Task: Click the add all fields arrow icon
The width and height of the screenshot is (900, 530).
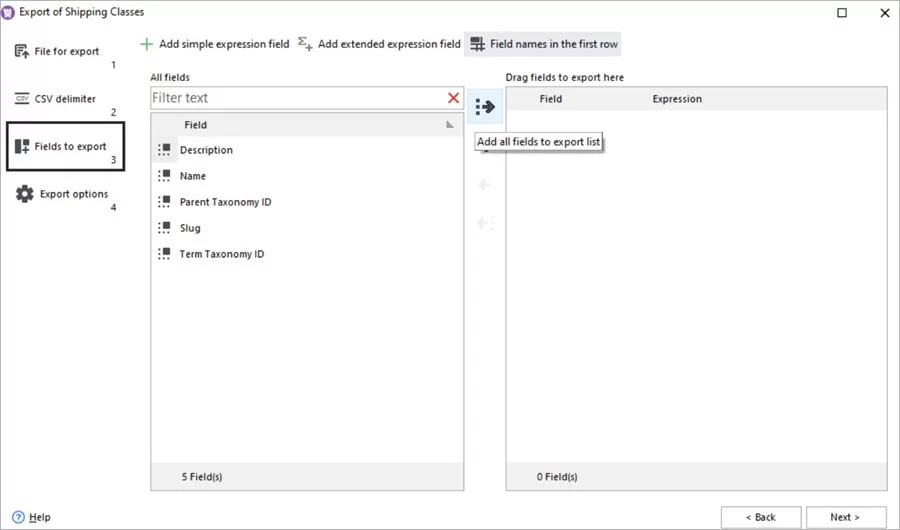Action: point(485,107)
